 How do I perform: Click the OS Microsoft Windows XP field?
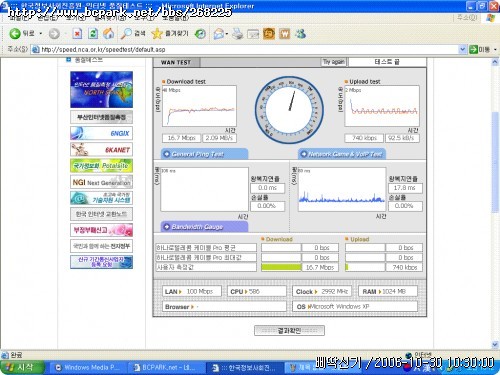click(x=355, y=307)
